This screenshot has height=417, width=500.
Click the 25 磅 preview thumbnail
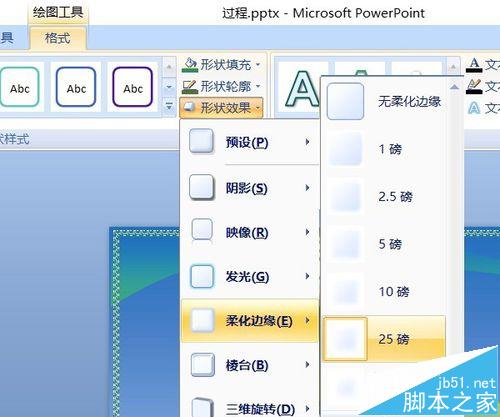[x=345, y=339]
